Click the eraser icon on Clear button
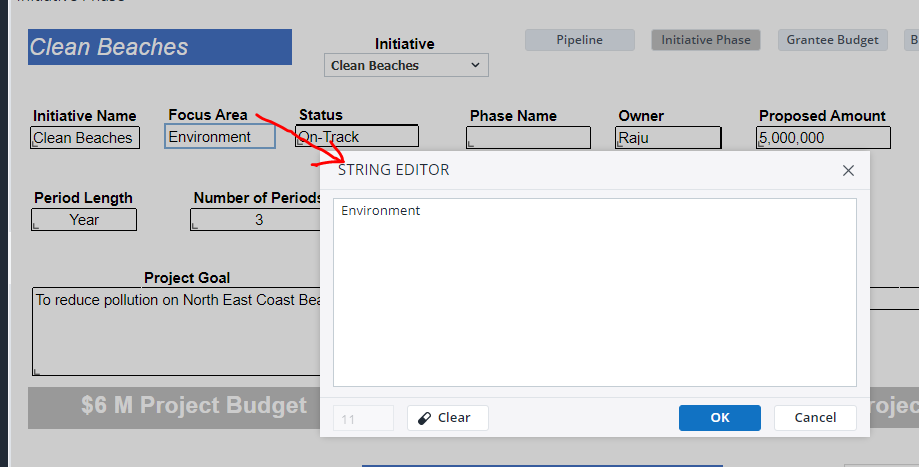919x467 pixels. [424, 418]
